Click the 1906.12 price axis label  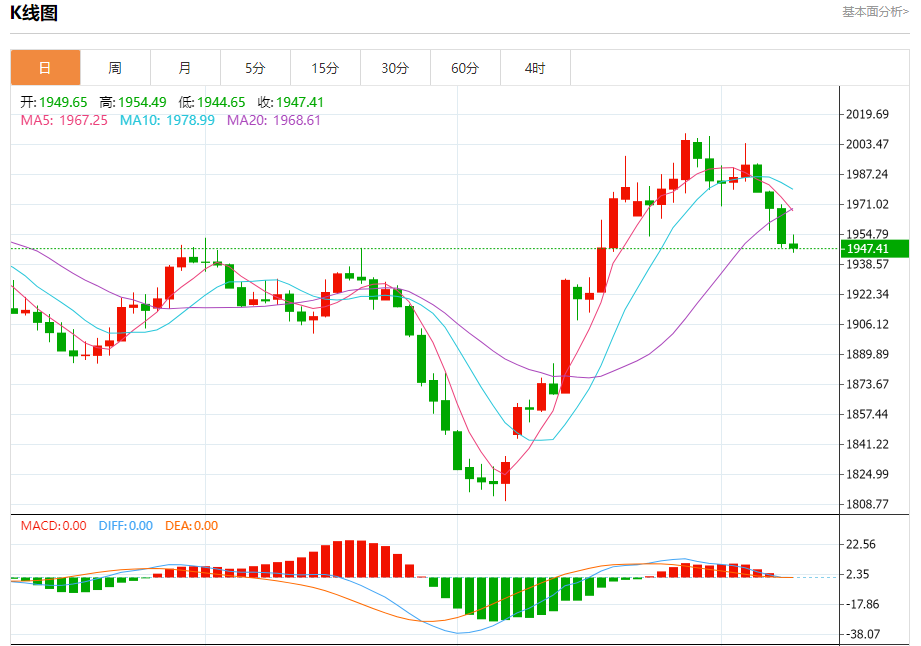[x=867, y=324]
